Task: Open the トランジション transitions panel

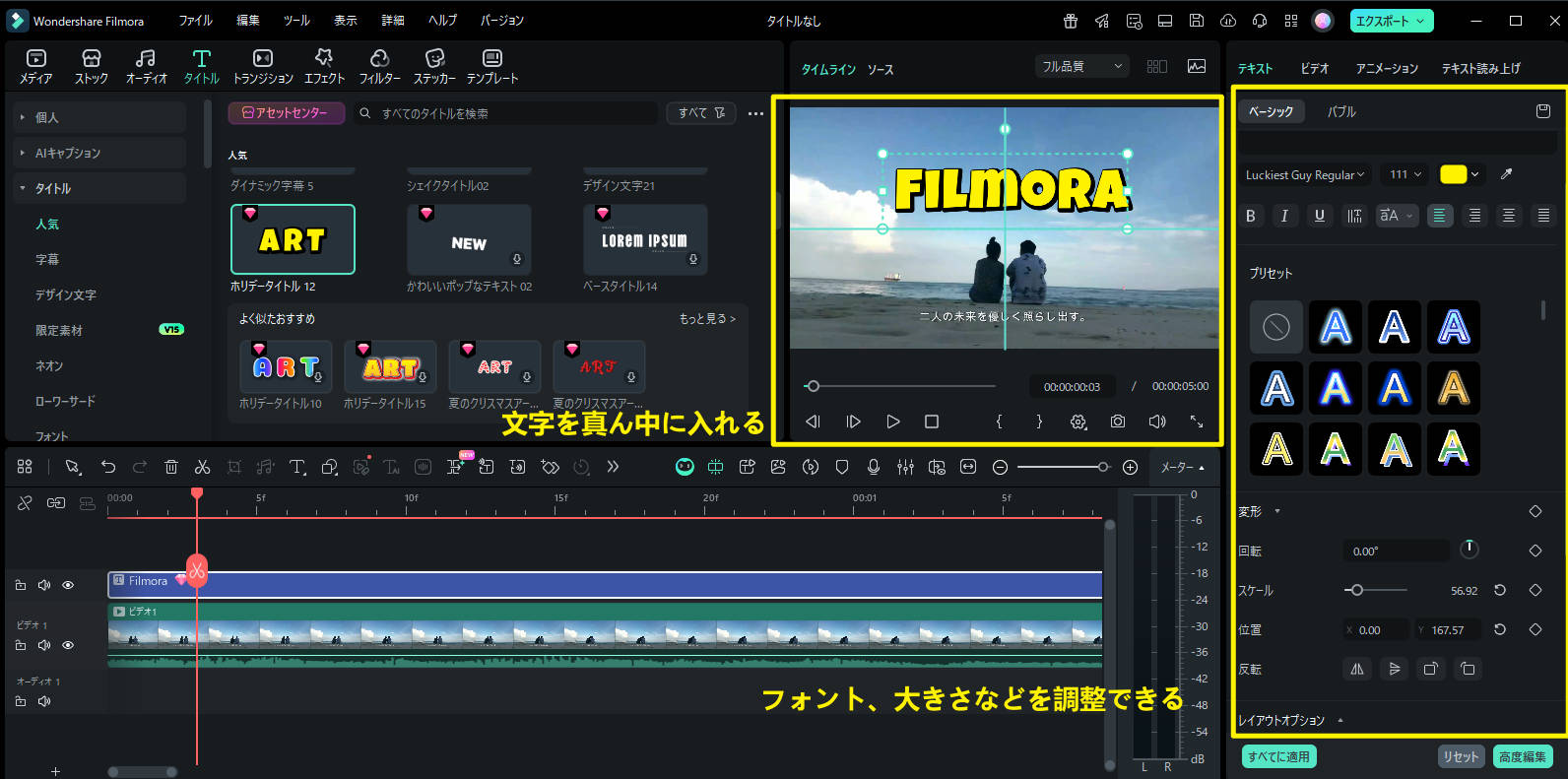Action: (263, 67)
